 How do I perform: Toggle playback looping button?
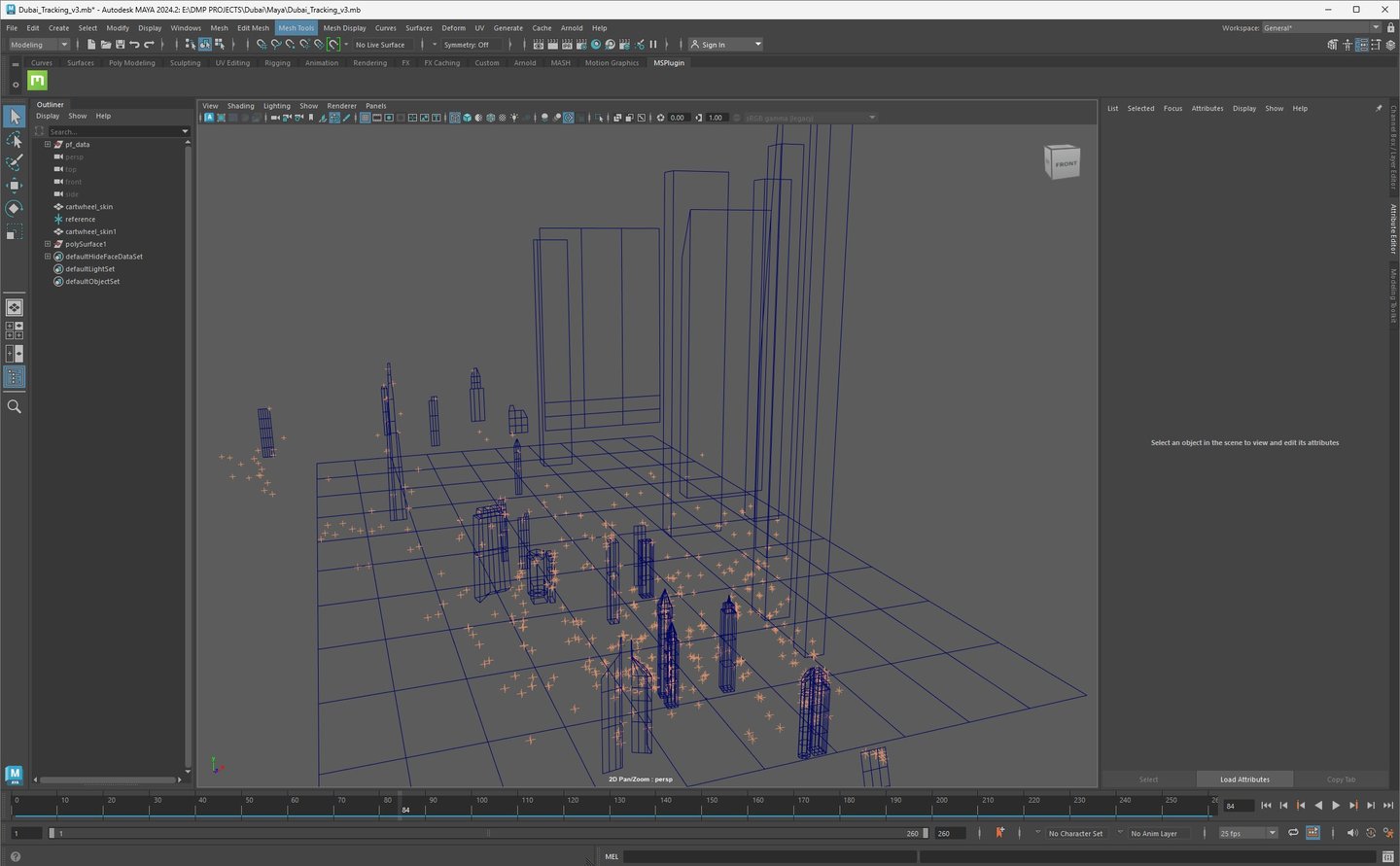[1293, 833]
